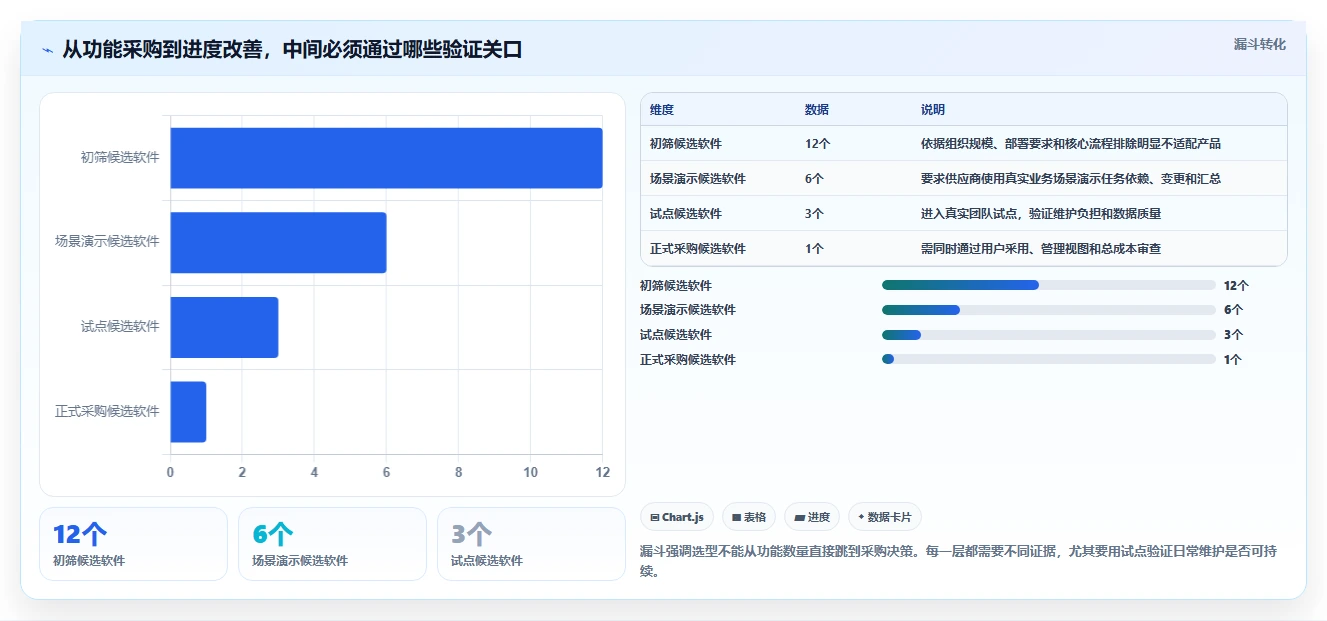1327x621 pixels.
Task: Click the chart y-axis label 场景演示候选软件
Action: click(107, 242)
